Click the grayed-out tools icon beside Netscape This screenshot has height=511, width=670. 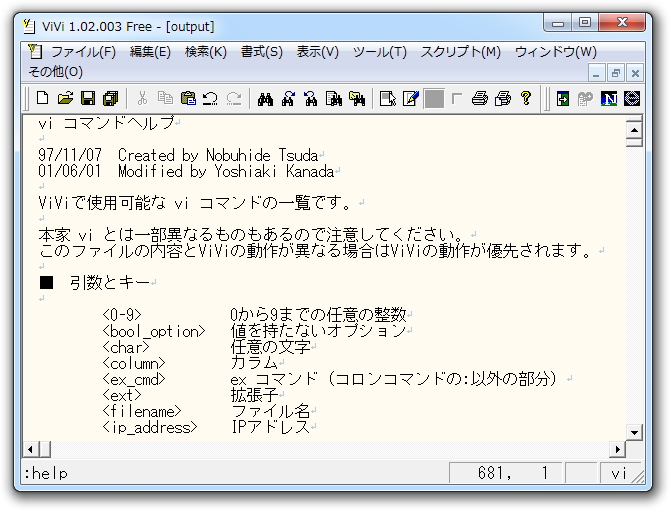(585, 99)
